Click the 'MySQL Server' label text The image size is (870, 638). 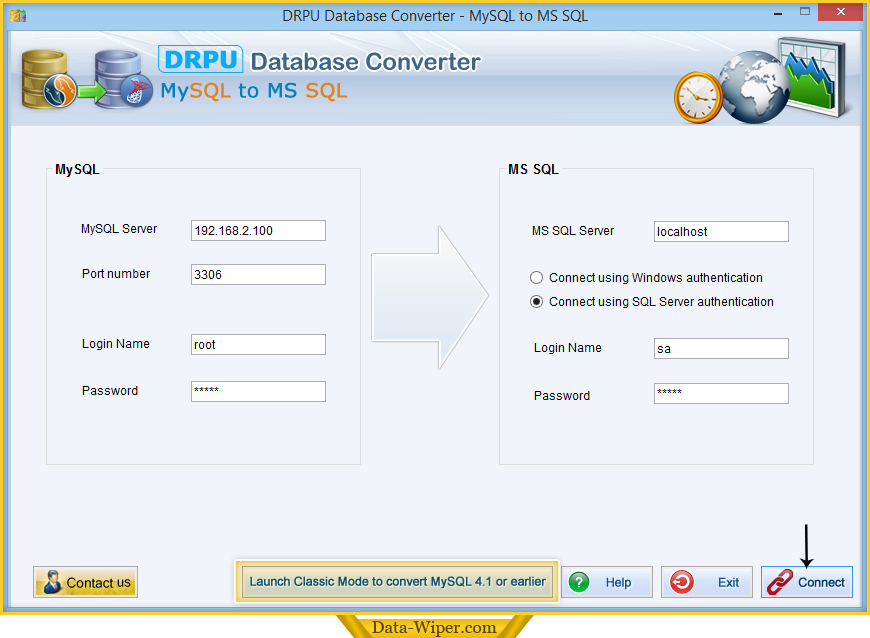(119, 229)
